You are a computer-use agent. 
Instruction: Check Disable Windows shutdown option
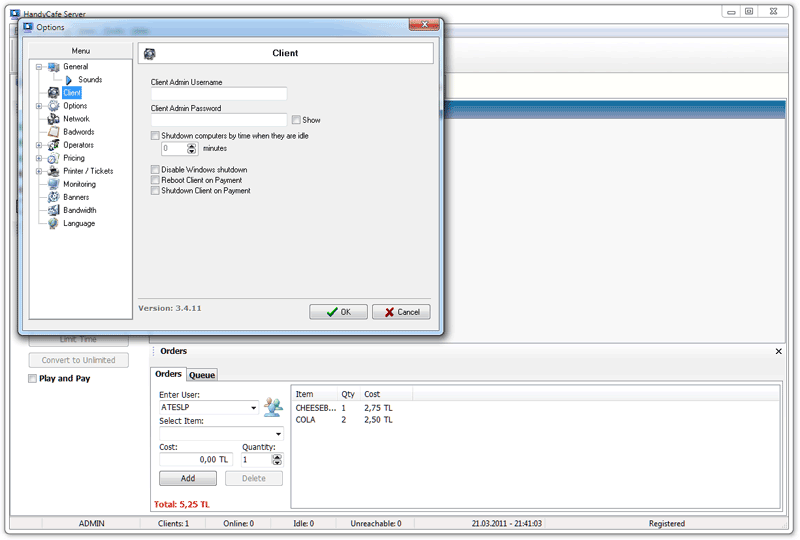click(155, 170)
